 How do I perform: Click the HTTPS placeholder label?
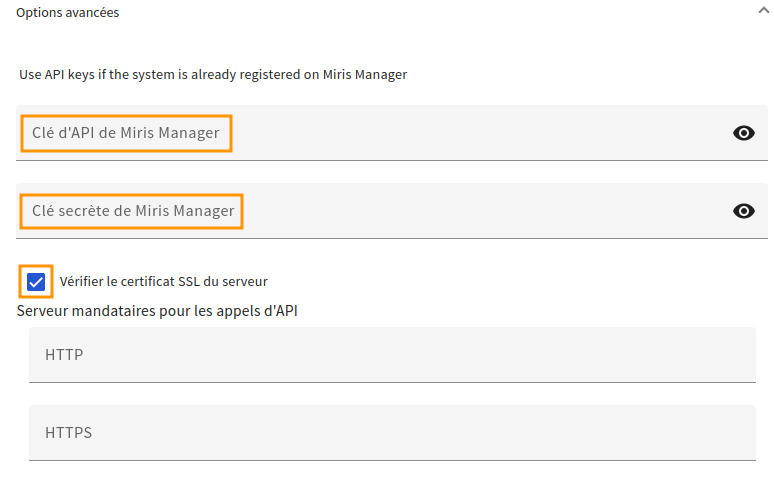pos(69,433)
